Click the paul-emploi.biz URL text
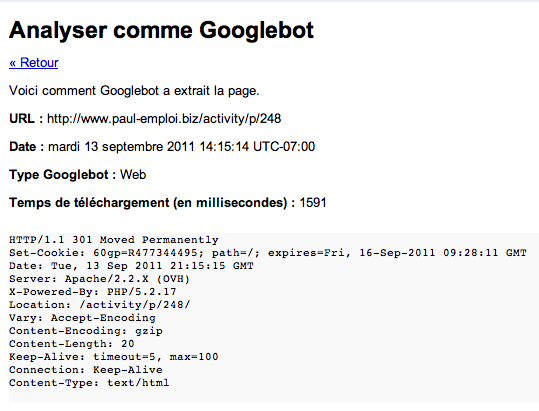 (164, 119)
